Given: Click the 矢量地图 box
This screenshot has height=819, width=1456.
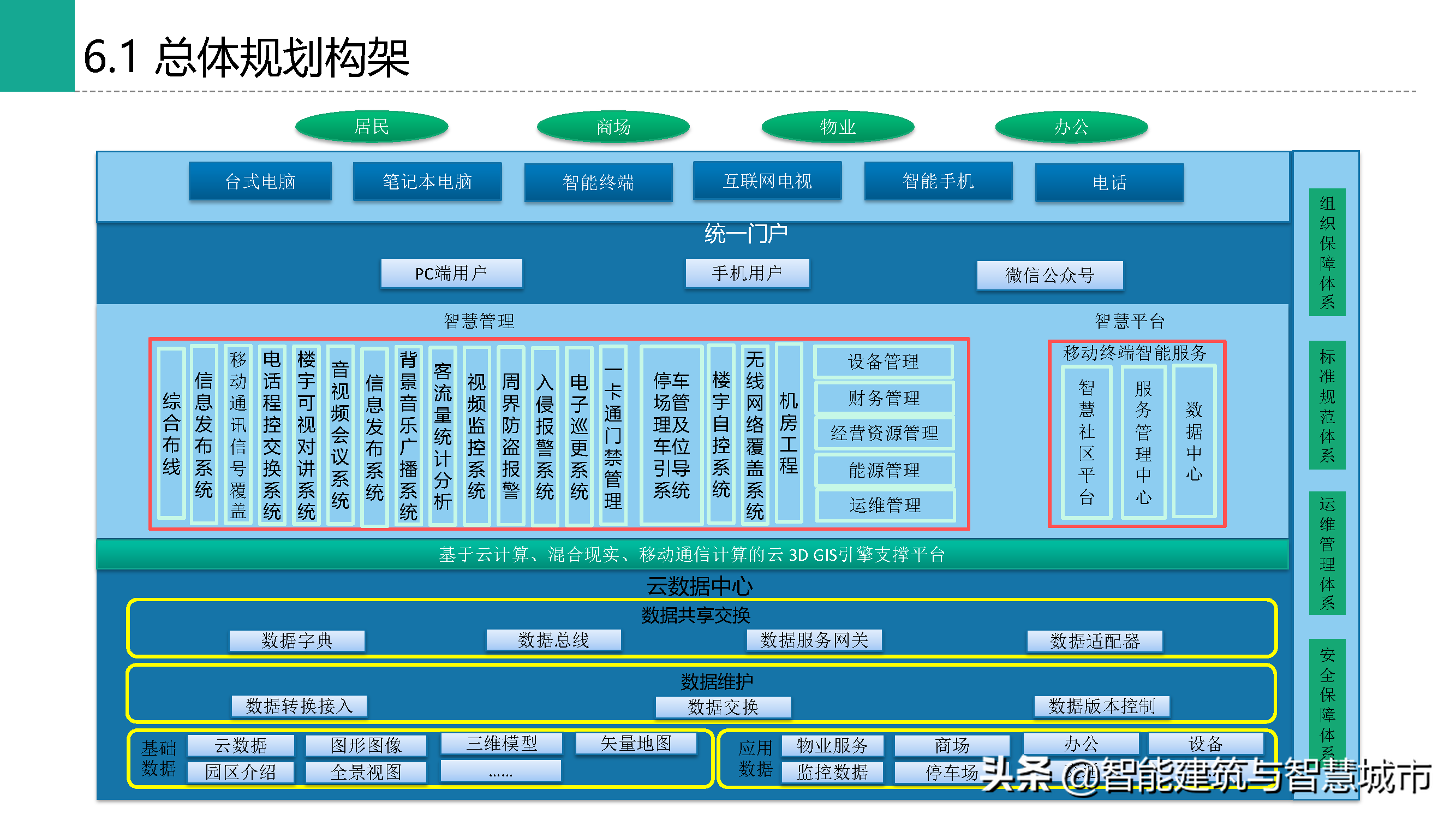Looking at the screenshot, I should click(x=636, y=743).
